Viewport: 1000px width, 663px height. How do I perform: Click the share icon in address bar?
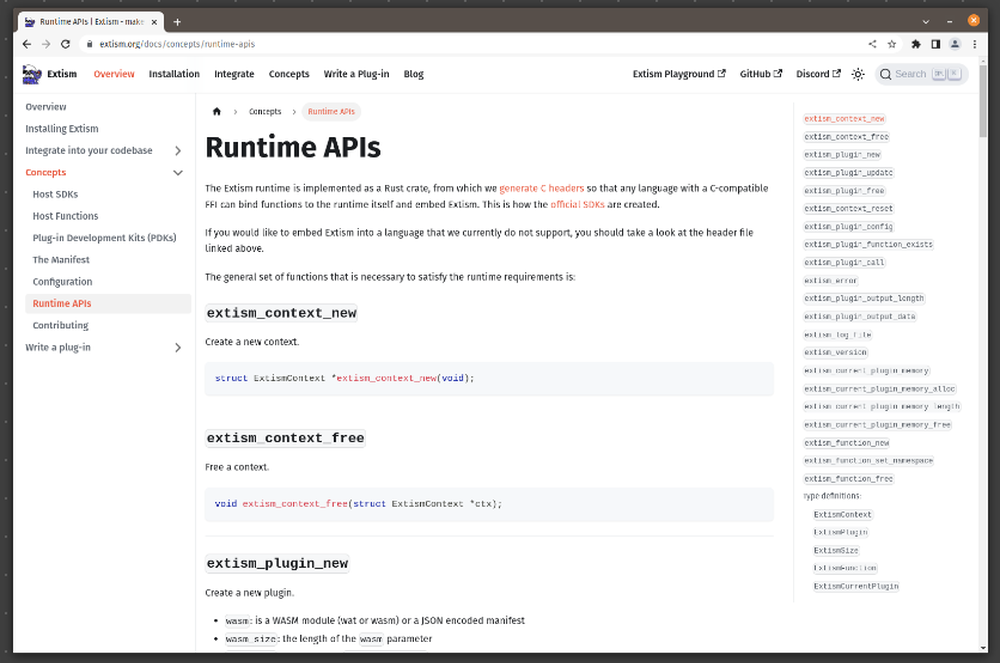pyautogui.click(x=872, y=44)
